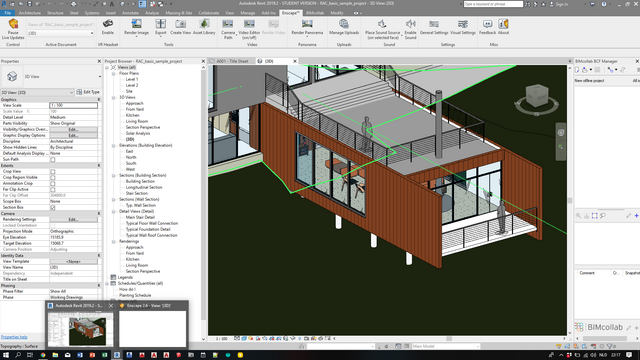The height and width of the screenshot is (360, 640).
Task: Open the Visual Settings icon
Action: click(462, 24)
